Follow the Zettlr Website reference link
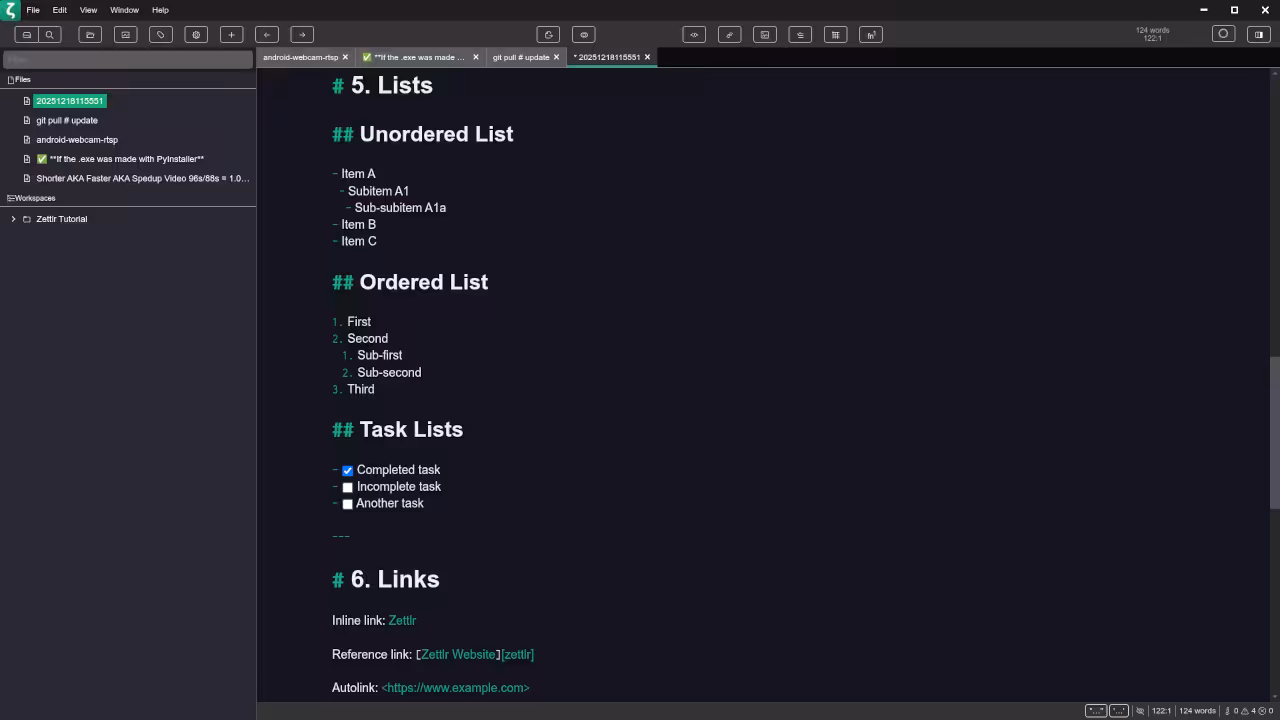1280x720 pixels. click(458, 654)
